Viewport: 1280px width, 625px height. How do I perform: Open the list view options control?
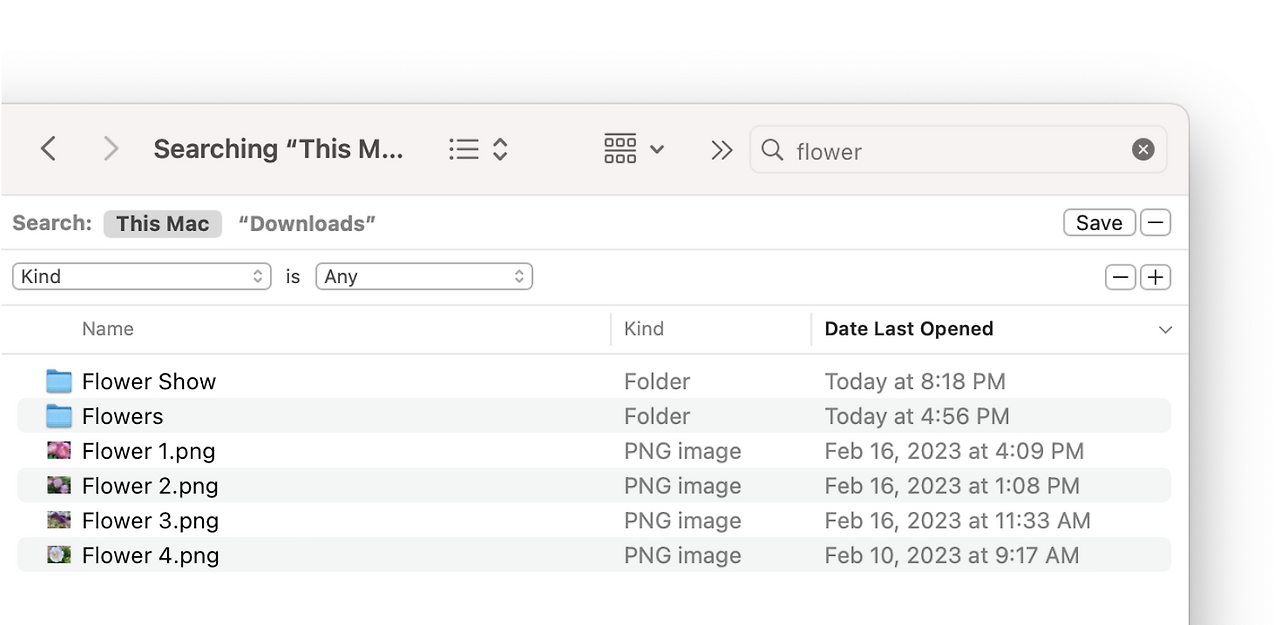pos(479,149)
